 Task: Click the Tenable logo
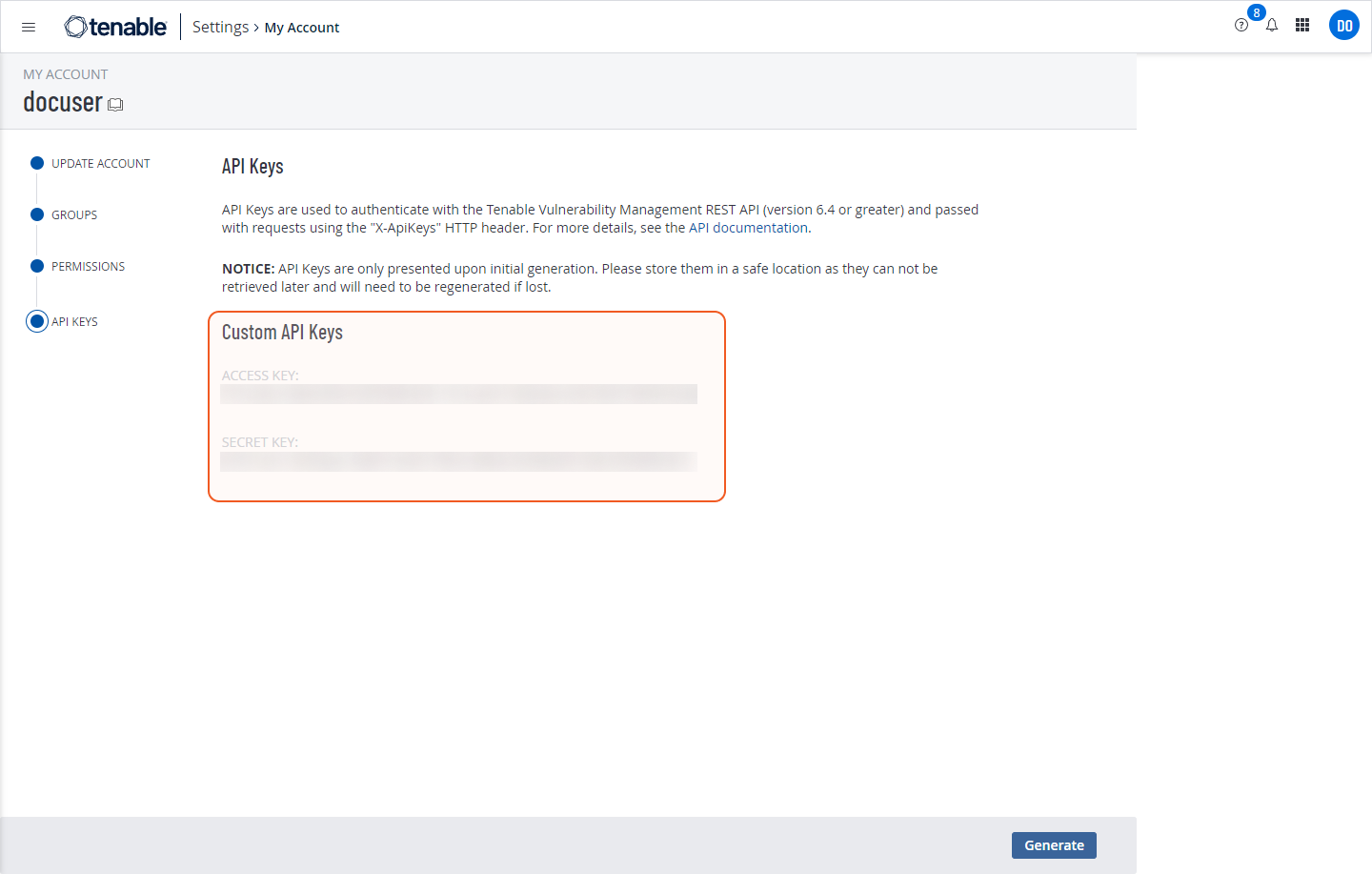tap(115, 28)
